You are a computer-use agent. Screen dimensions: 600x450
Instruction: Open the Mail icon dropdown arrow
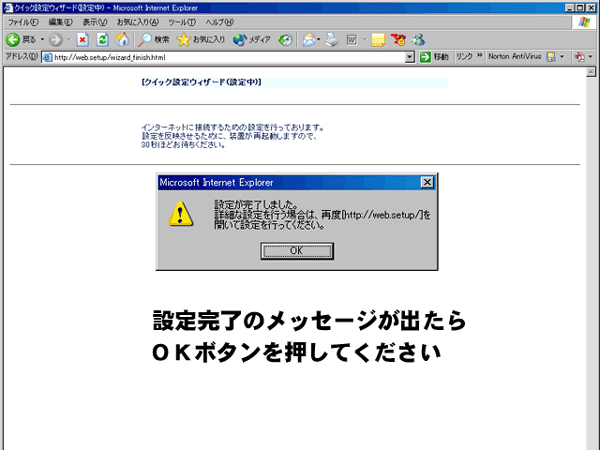tap(318, 39)
